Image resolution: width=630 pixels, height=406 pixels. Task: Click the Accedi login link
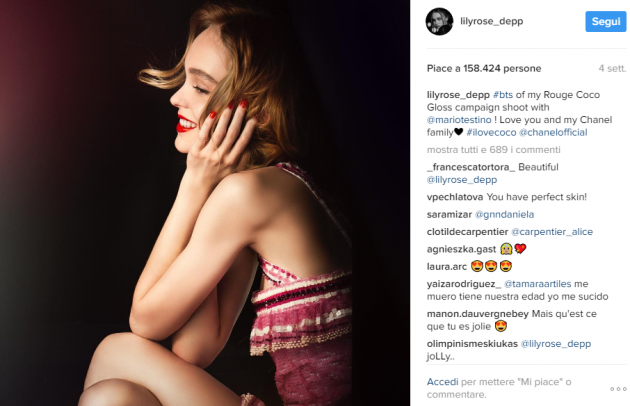(x=442, y=382)
